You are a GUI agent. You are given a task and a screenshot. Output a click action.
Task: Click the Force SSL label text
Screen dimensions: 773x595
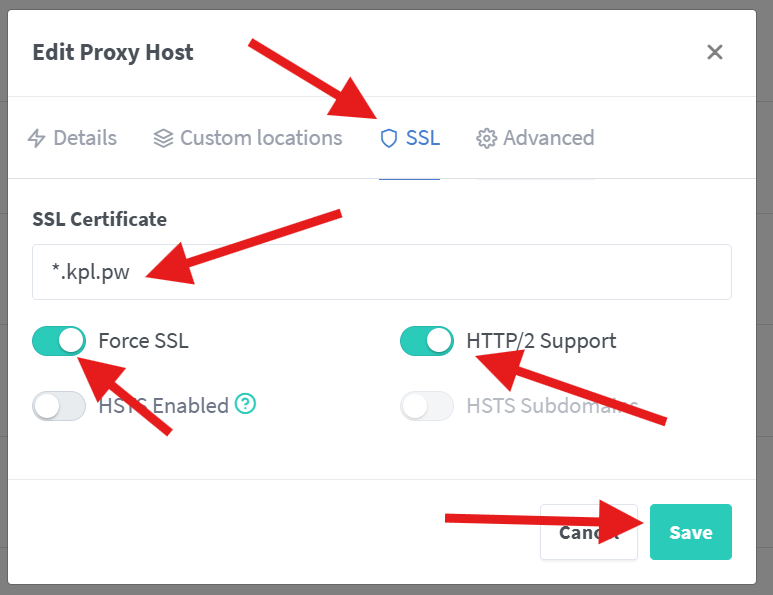[143, 341]
